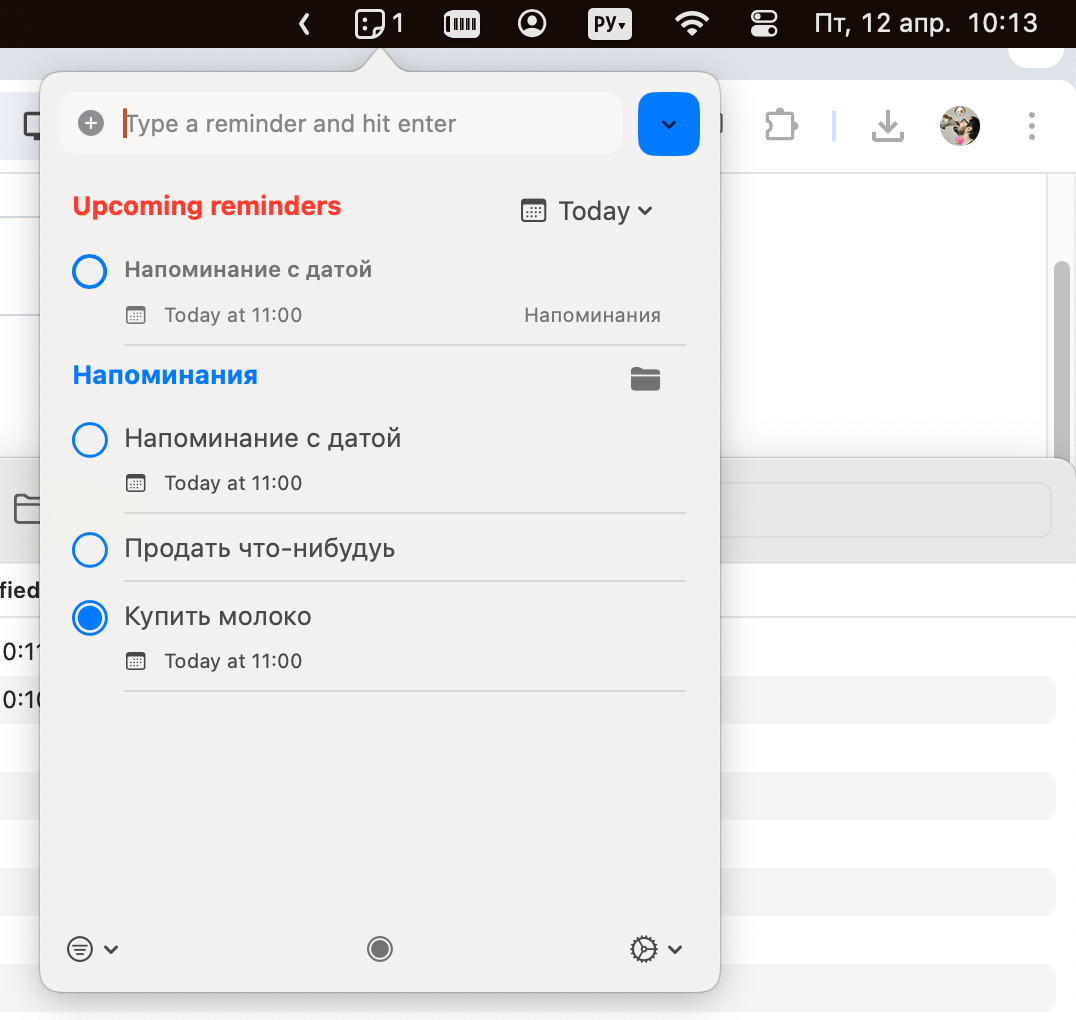The height and width of the screenshot is (1020, 1076).
Task: Open the Напоминания list folder icon
Action: click(645, 378)
